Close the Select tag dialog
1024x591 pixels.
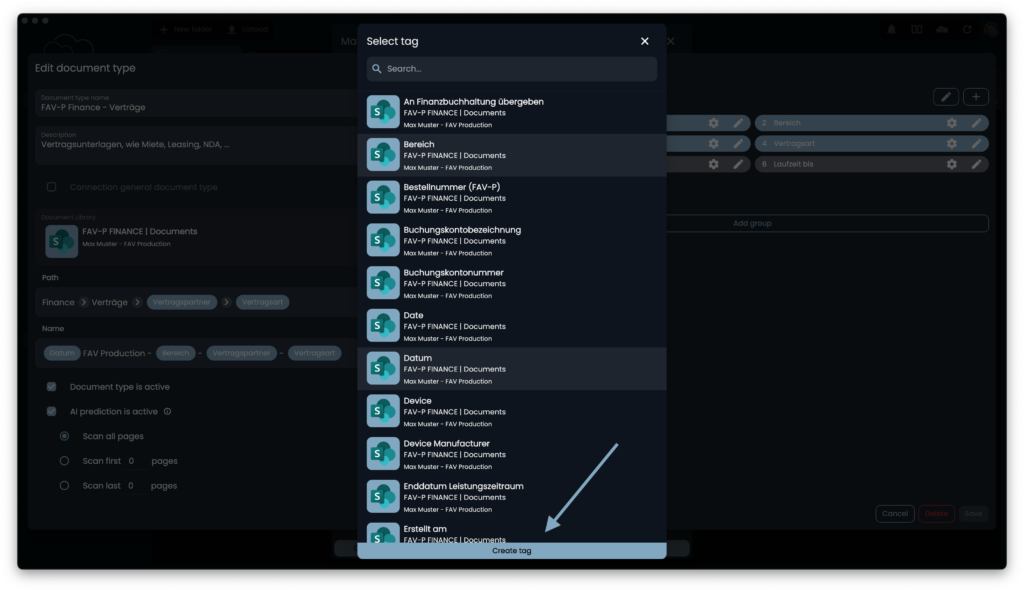click(645, 41)
